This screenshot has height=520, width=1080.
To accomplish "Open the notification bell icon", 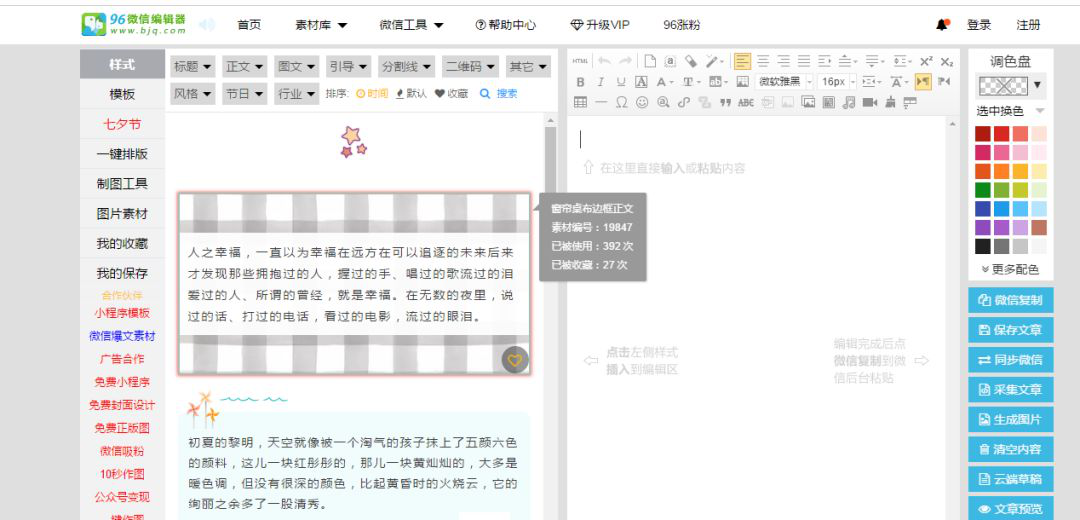I will click(942, 25).
